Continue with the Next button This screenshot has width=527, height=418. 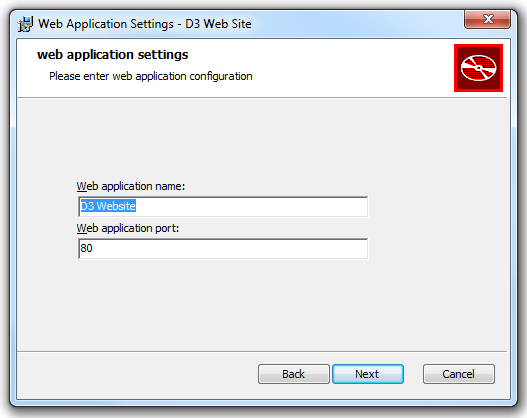coord(368,374)
